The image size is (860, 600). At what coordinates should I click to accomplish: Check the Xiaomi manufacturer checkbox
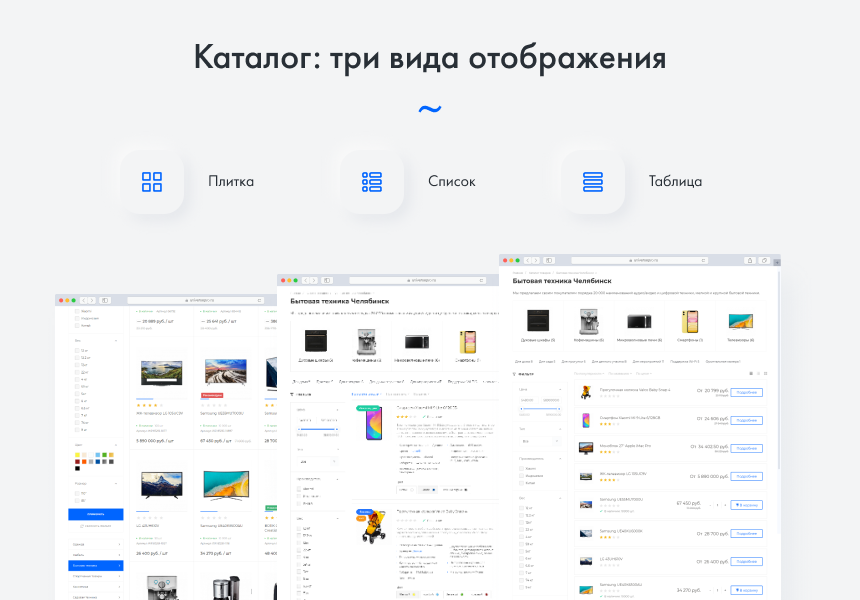tap(519, 466)
